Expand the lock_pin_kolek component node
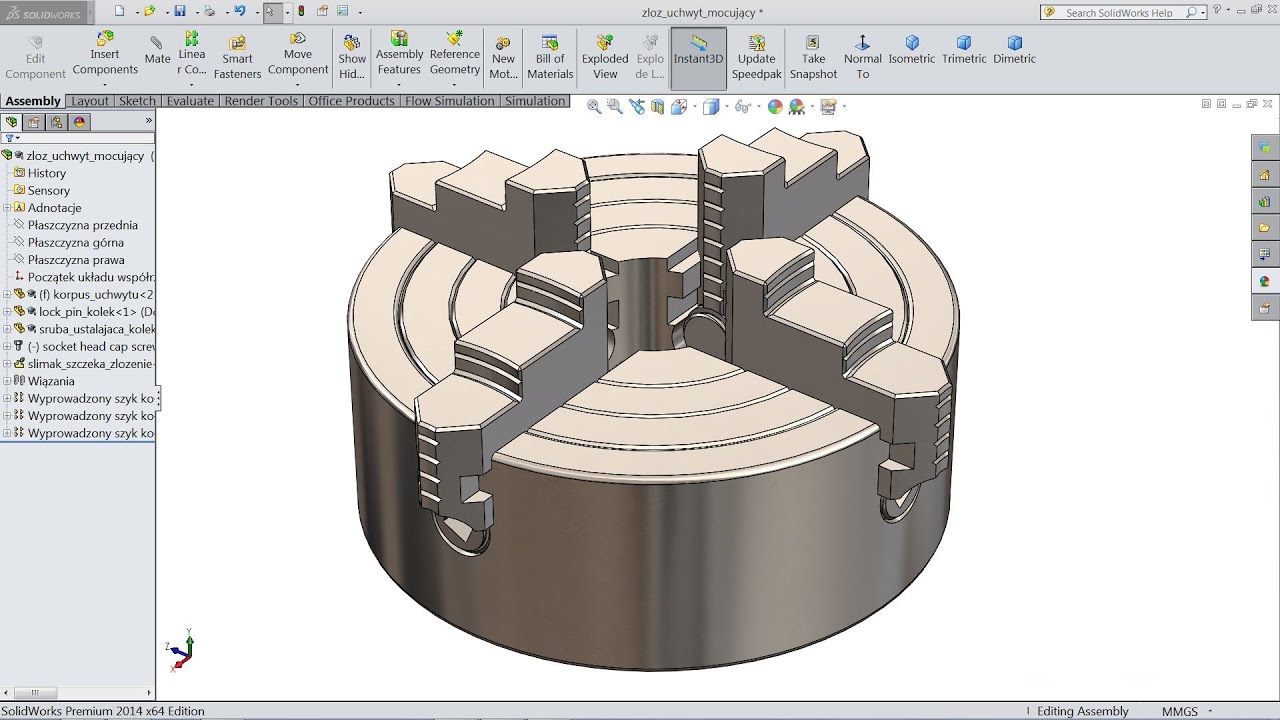This screenshot has height=720, width=1280. (x=7, y=312)
